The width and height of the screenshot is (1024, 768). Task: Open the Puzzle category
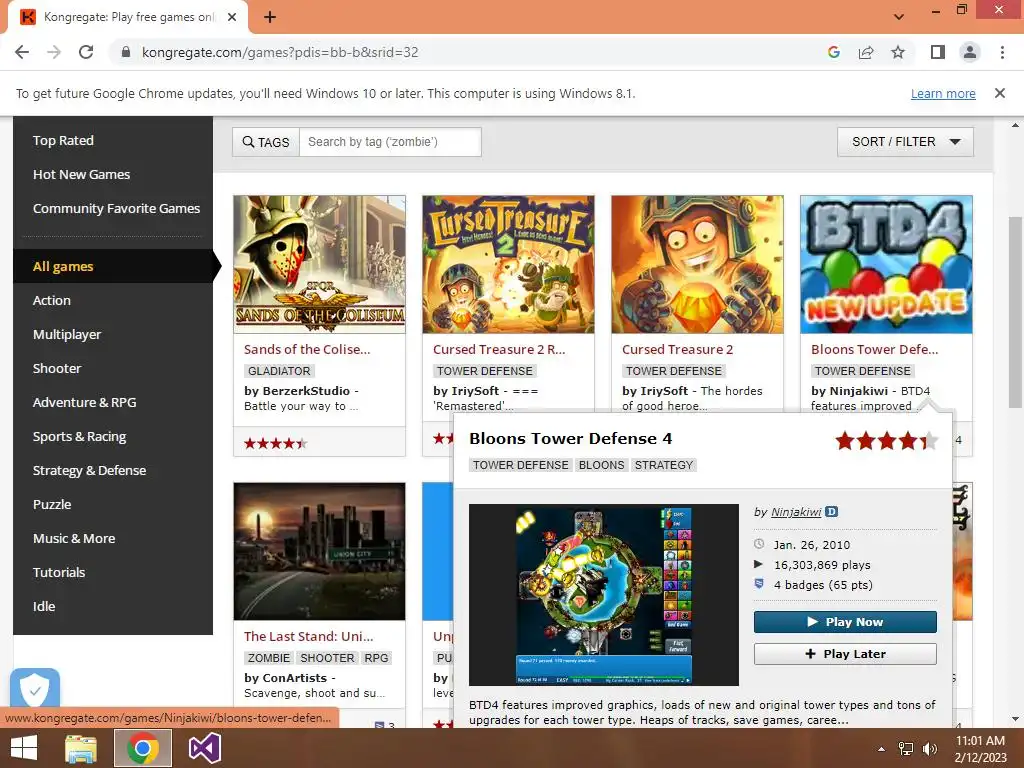click(52, 504)
